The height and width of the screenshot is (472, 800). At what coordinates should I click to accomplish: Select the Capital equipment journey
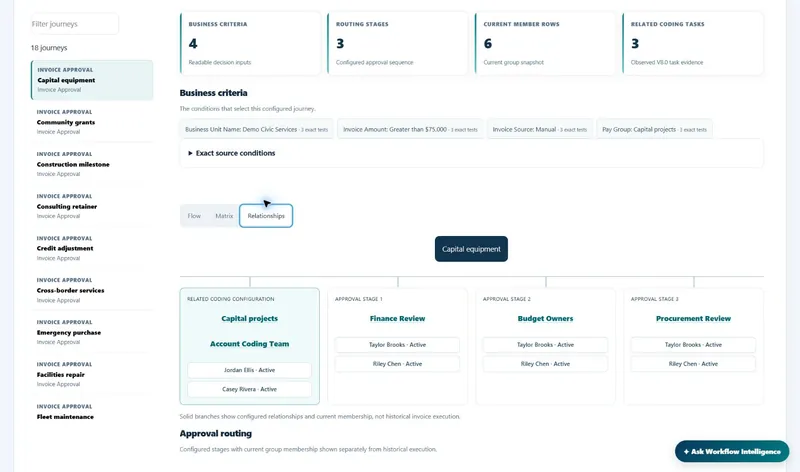coord(92,80)
